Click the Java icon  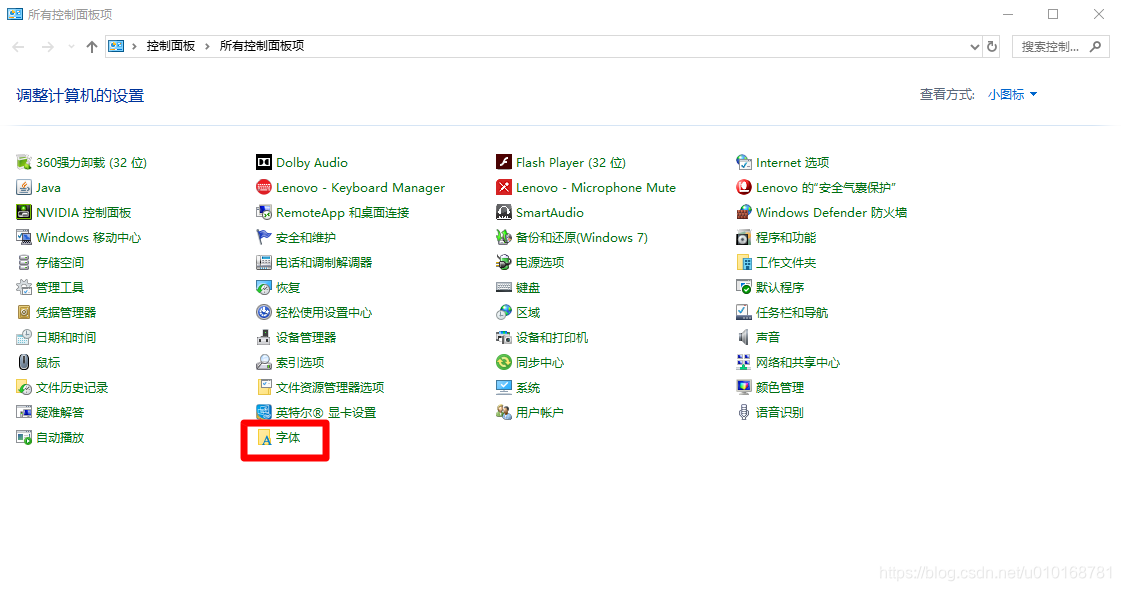[24, 187]
